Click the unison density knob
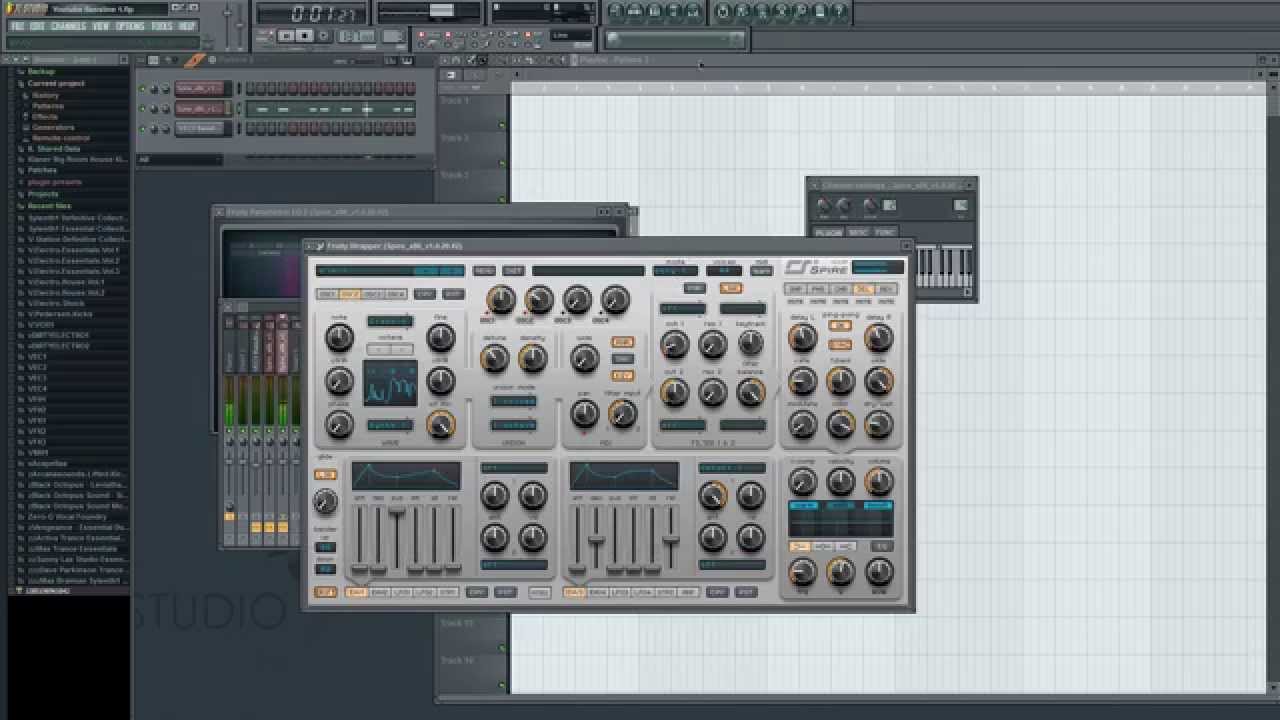 [x=533, y=357]
